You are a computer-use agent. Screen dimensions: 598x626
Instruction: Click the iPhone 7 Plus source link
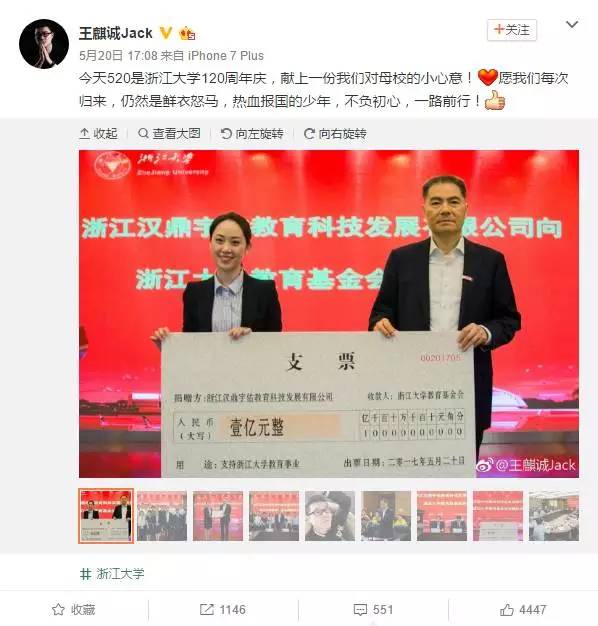pyautogui.click(x=226, y=55)
